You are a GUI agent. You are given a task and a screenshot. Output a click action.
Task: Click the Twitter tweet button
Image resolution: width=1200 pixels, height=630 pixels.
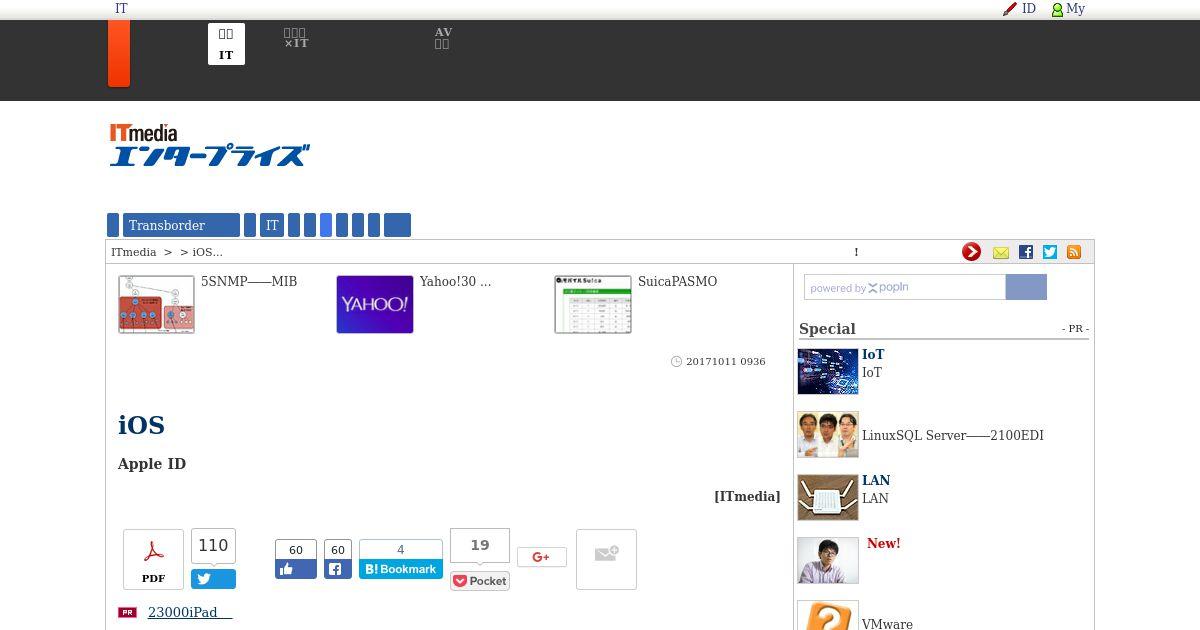pos(213,579)
